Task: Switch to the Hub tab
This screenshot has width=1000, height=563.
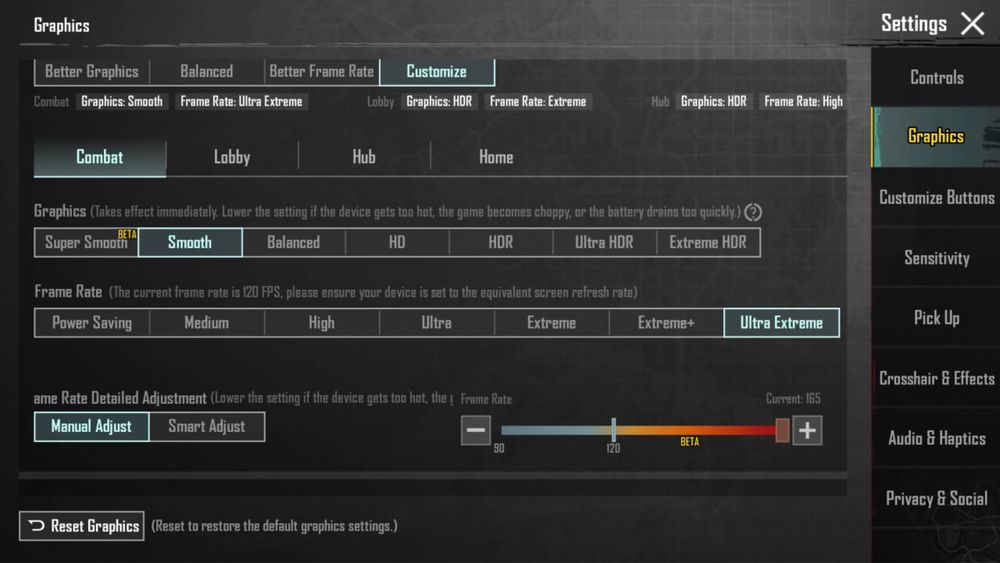Action: pyautogui.click(x=364, y=157)
